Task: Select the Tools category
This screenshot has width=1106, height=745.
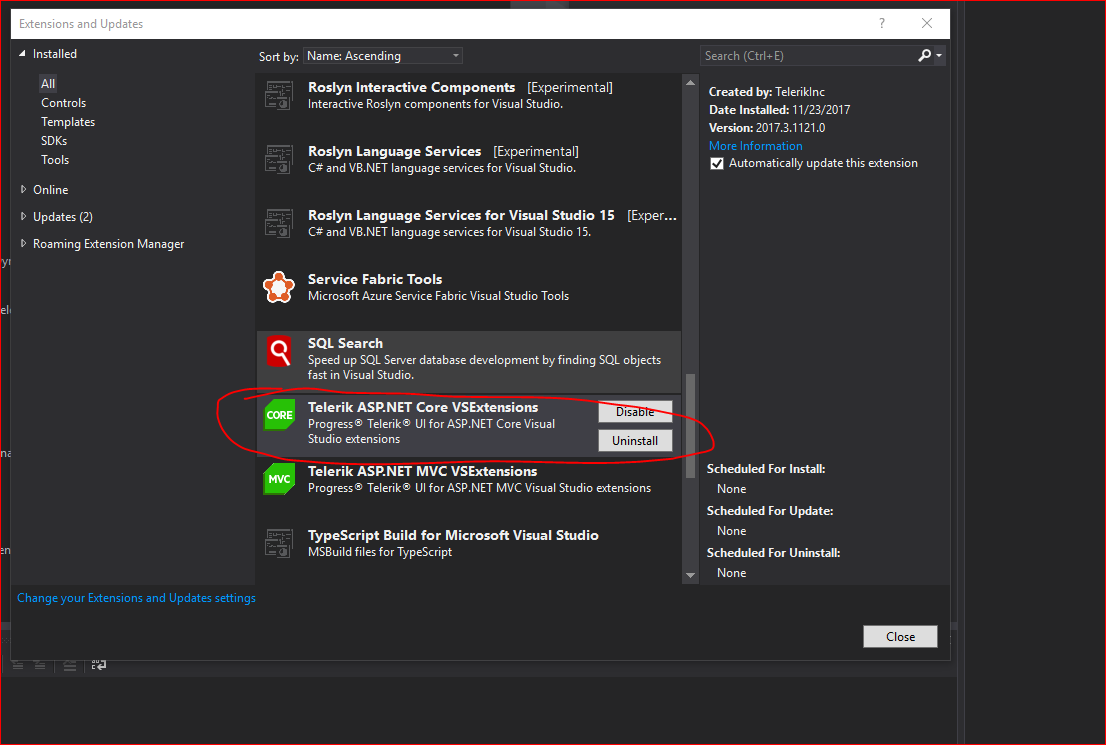Action: (55, 160)
